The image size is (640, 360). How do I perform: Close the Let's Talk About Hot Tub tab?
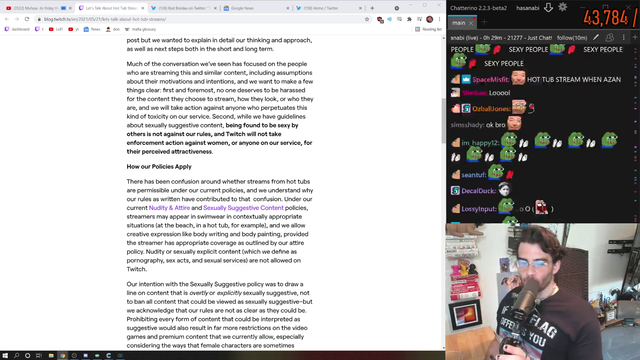(x=142, y=8)
